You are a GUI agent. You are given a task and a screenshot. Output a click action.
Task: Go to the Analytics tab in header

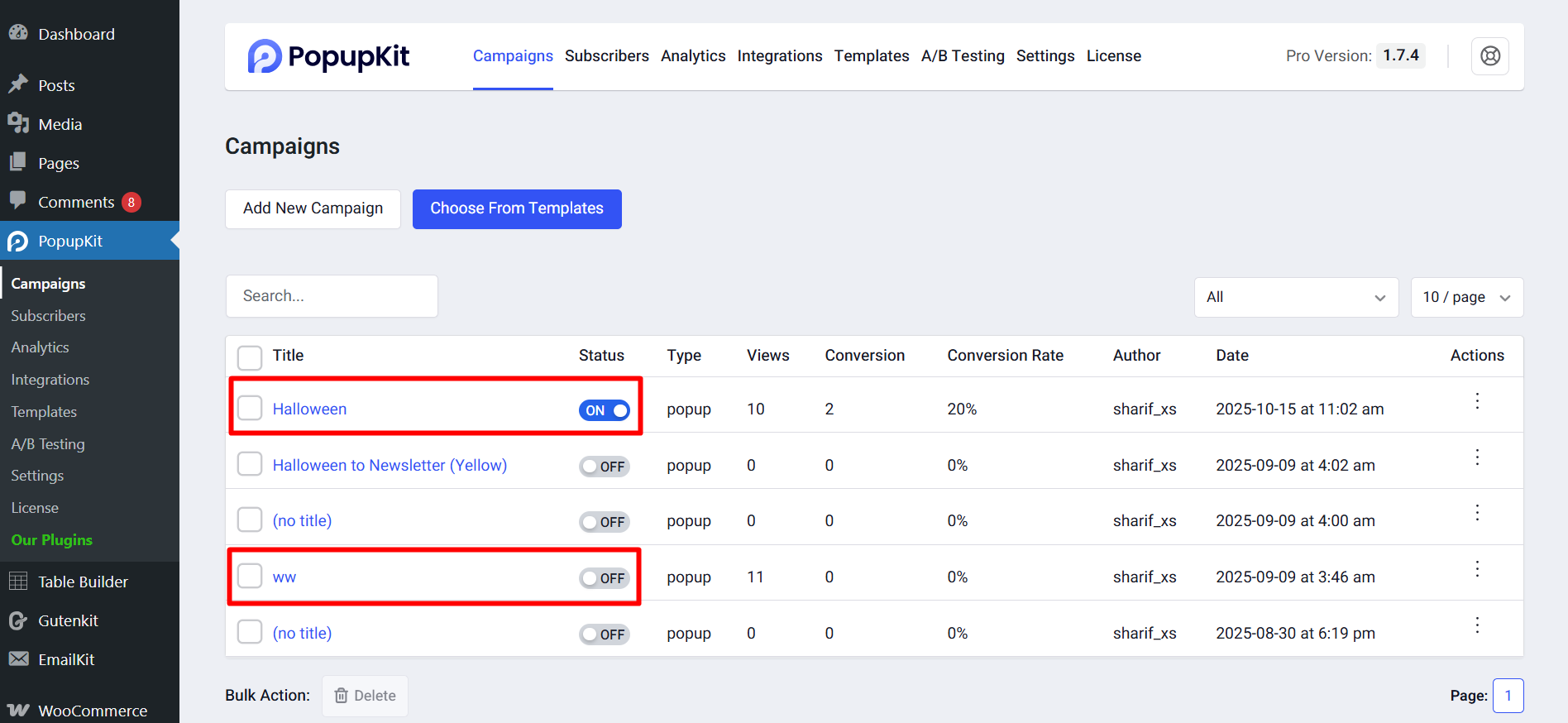point(693,56)
